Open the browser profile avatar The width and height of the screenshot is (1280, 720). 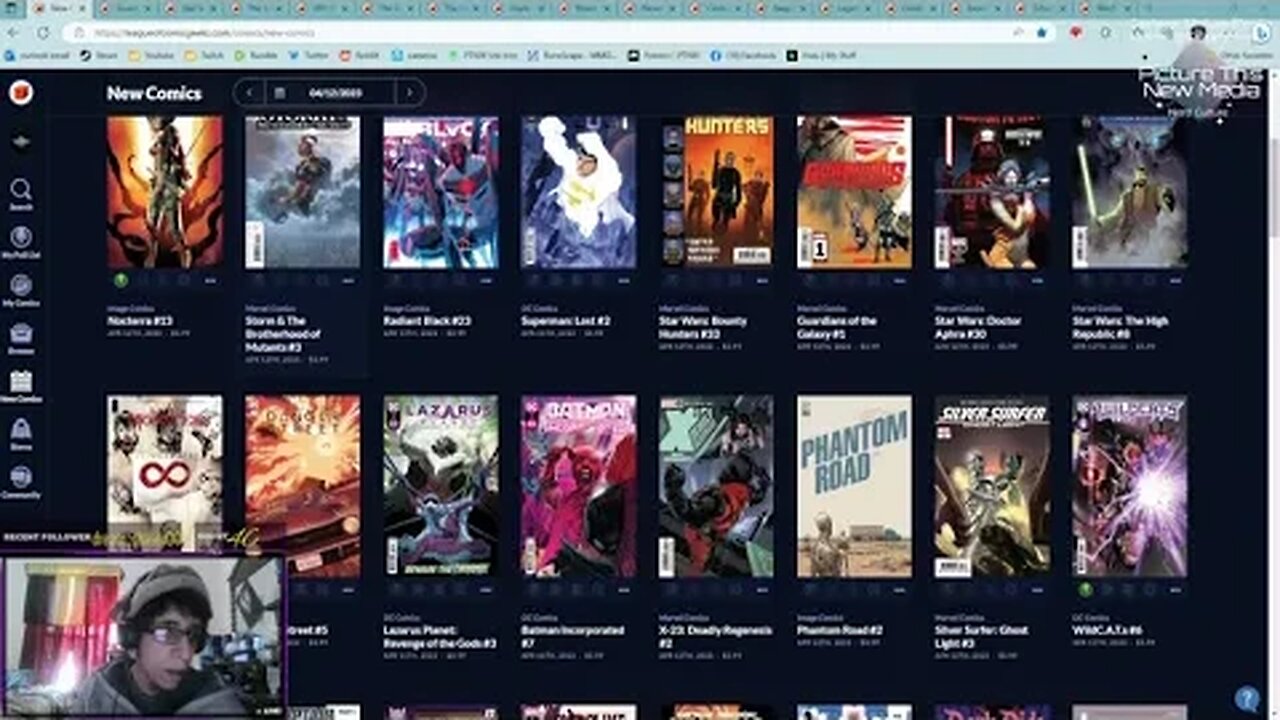tap(1198, 32)
